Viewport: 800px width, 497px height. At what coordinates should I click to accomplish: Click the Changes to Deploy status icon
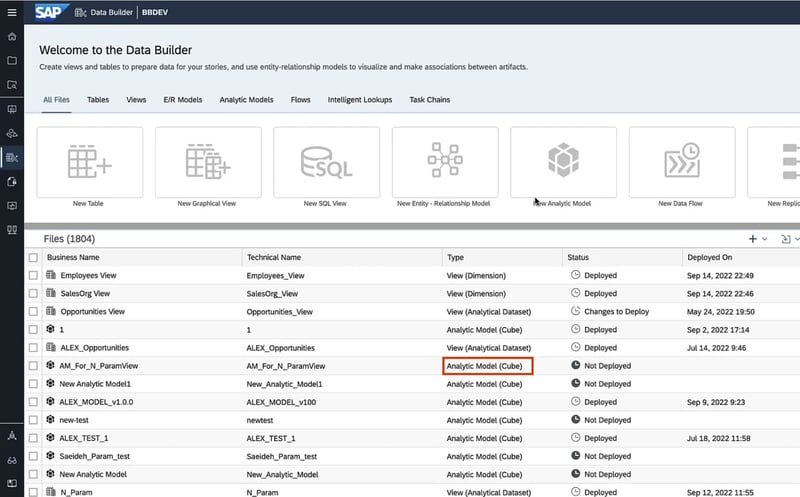[x=576, y=311]
